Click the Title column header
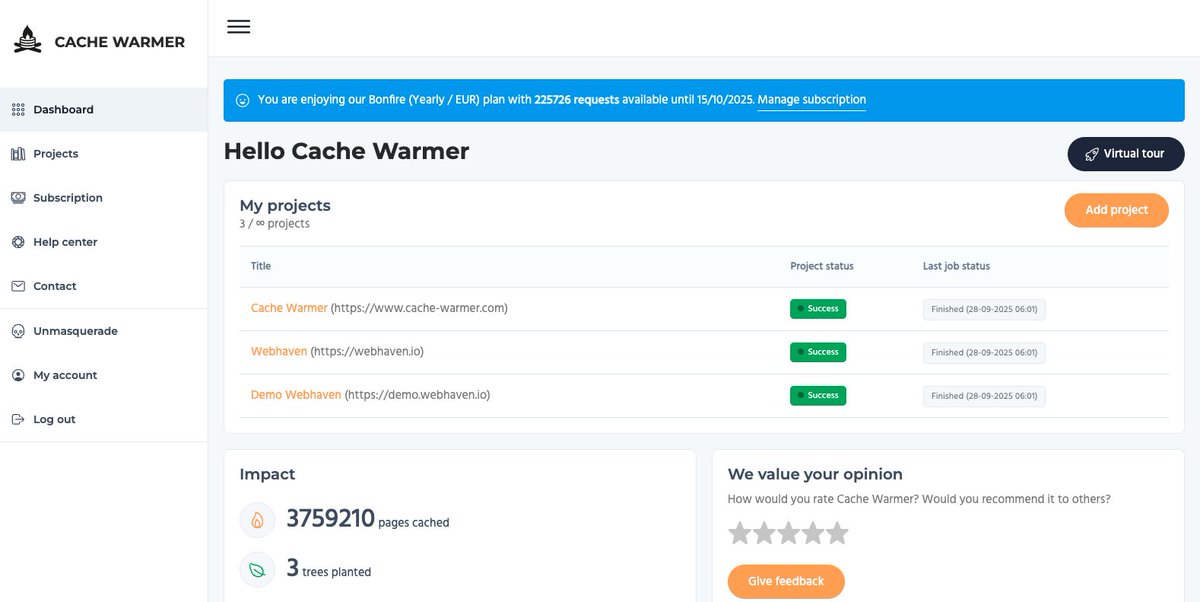Image resolution: width=1200 pixels, height=602 pixels. pos(261,266)
